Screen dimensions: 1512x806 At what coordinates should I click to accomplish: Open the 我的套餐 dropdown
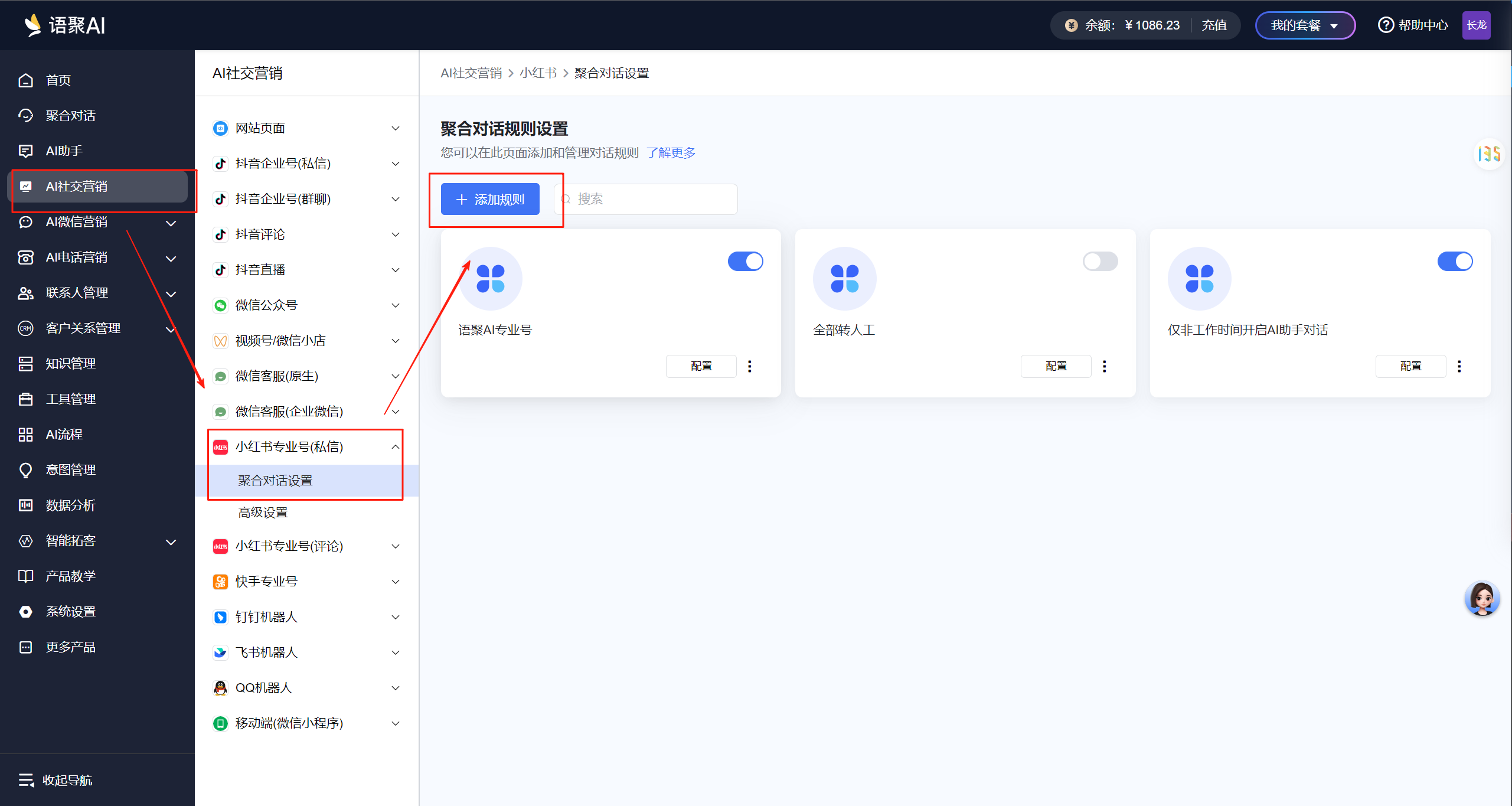(1304, 25)
